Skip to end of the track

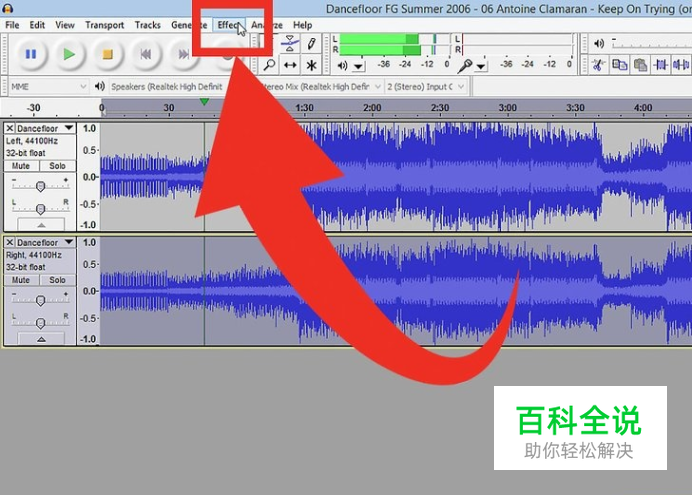[x=184, y=54]
